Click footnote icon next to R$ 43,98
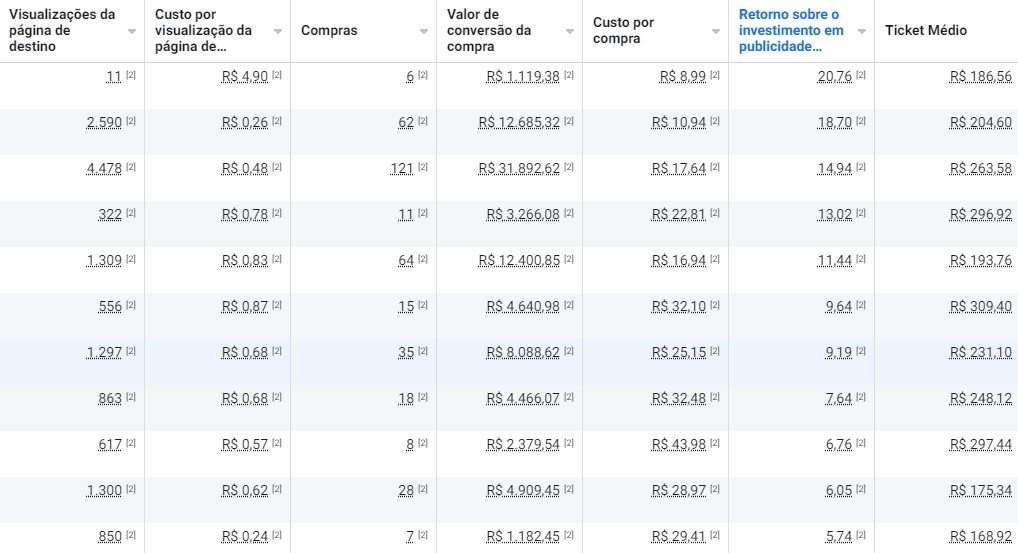The width and height of the screenshot is (1018, 553). point(715,443)
